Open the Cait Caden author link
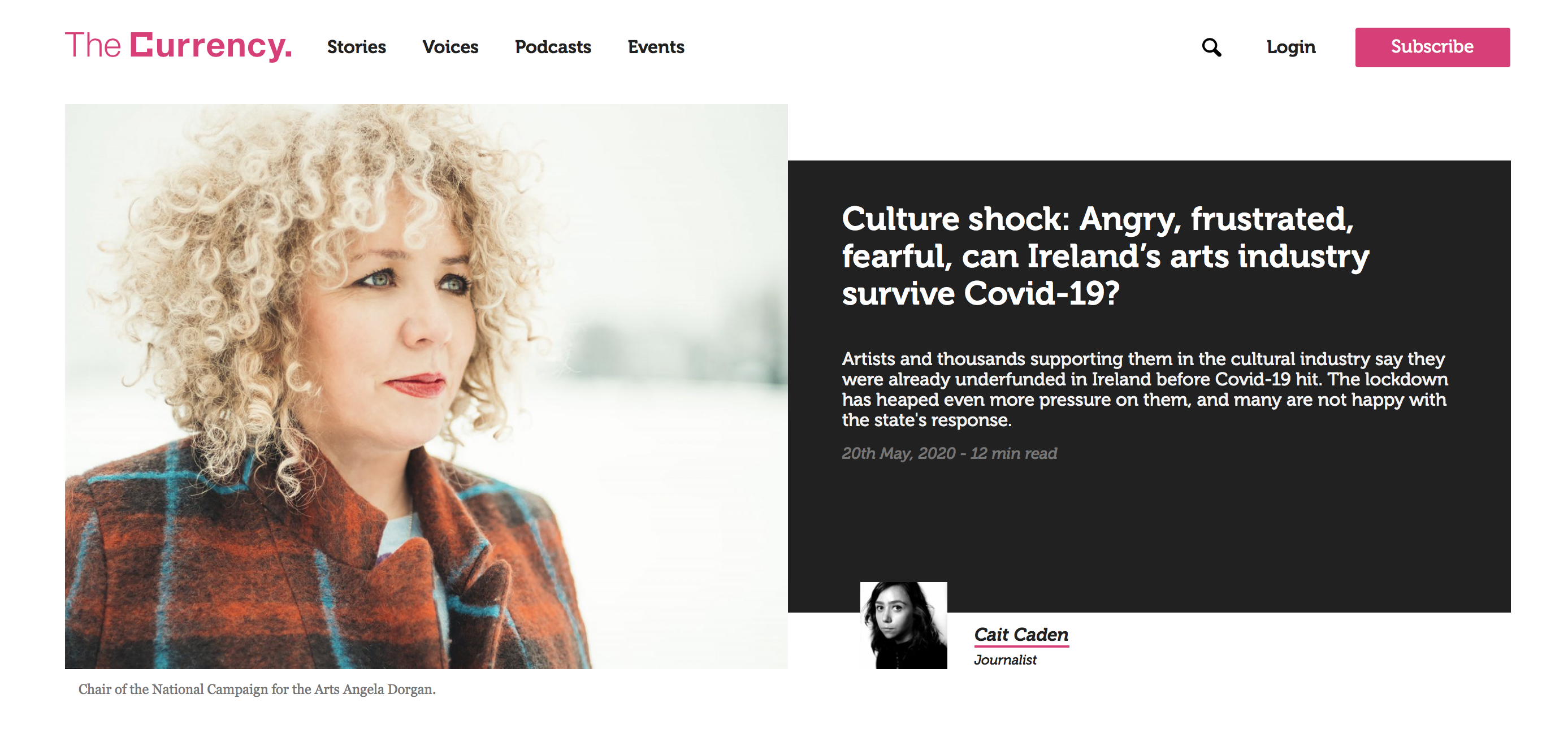1568x729 pixels. coord(1021,634)
